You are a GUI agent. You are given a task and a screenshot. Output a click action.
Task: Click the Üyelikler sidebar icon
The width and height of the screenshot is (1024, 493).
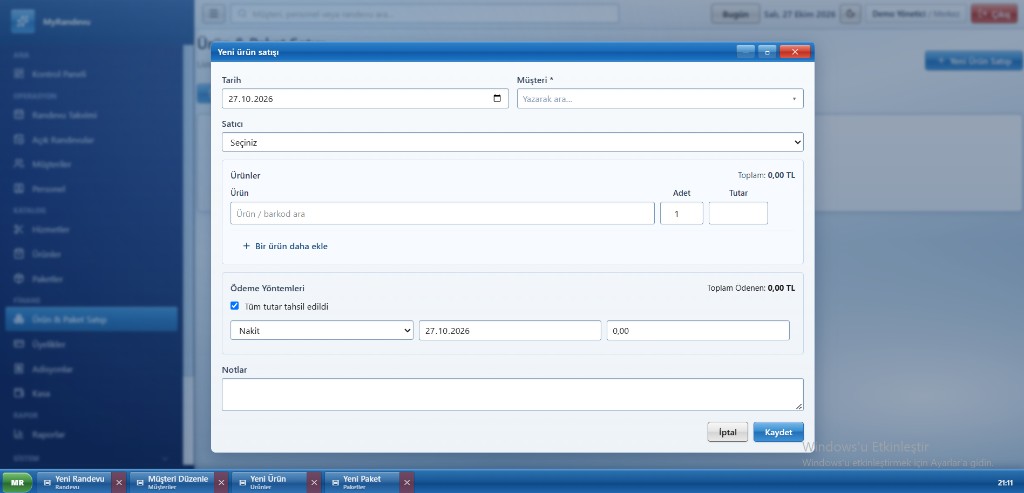click(x=19, y=344)
